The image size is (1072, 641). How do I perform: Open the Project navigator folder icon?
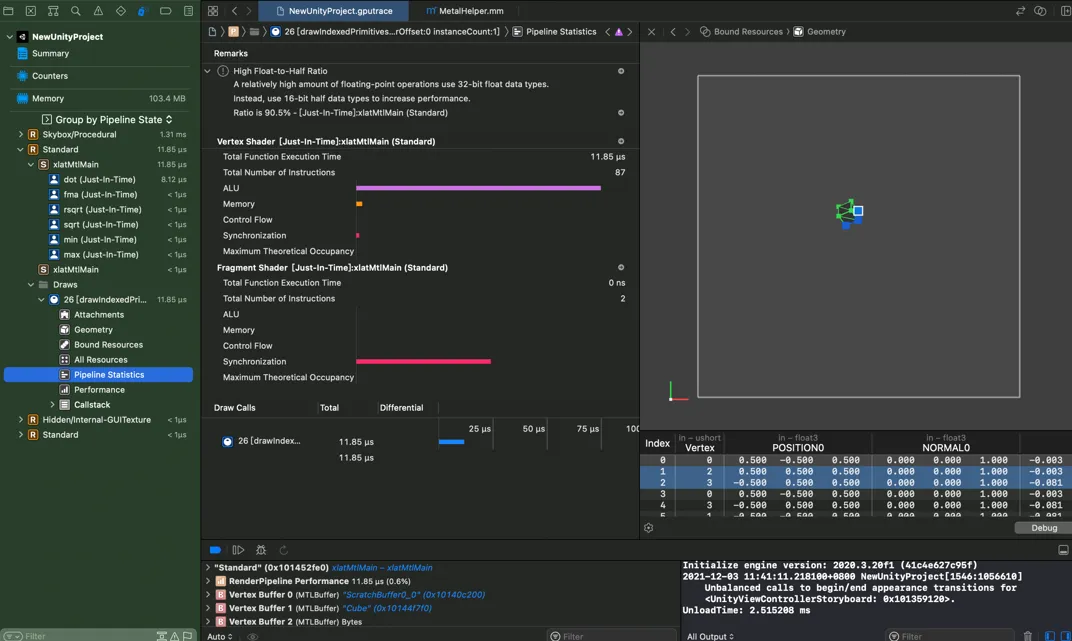pos(8,11)
